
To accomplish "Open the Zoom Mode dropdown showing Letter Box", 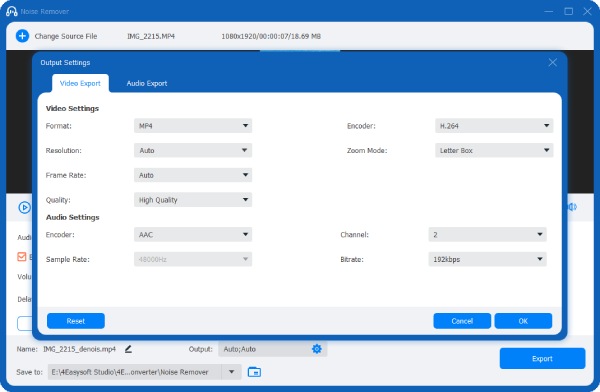I will coord(494,150).
